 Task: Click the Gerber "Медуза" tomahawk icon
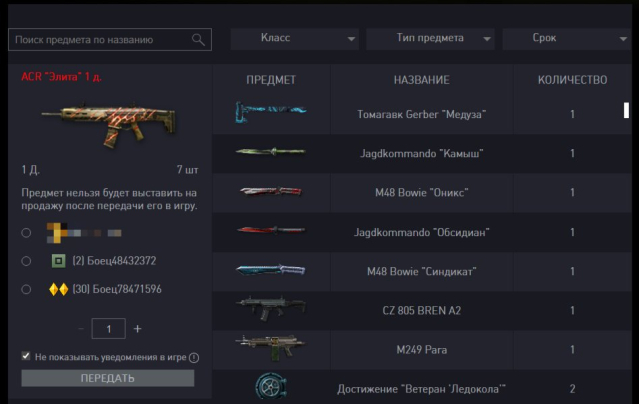tap(271, 111)
